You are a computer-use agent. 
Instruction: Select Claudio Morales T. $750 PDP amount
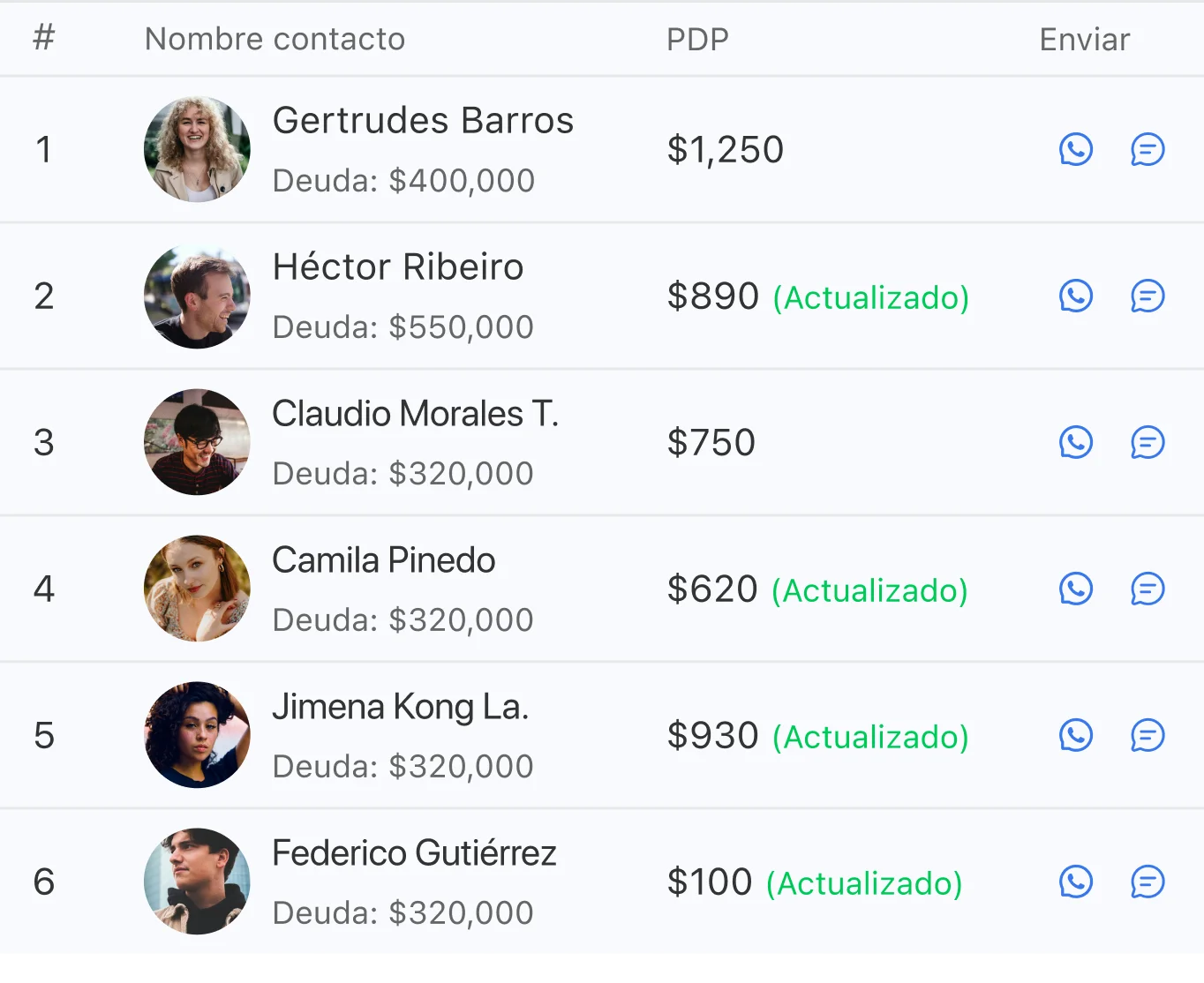point(711,442)
